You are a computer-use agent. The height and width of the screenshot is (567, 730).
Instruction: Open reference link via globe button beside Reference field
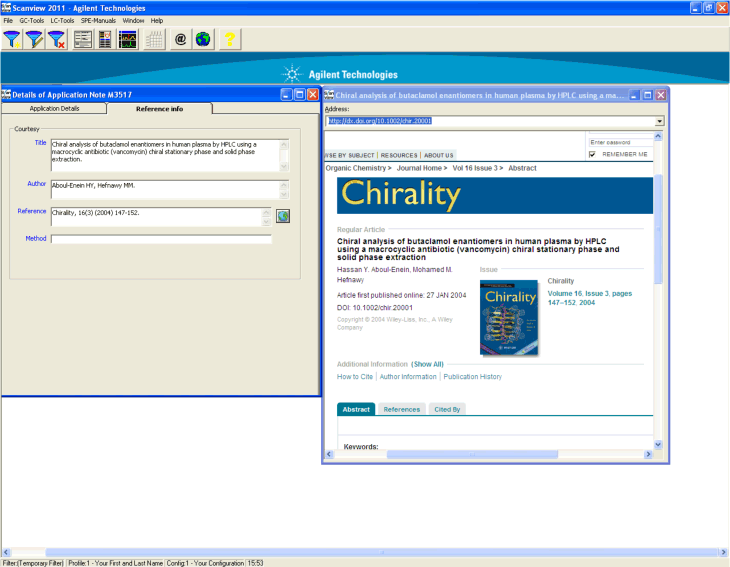pyautogui.click(x=282, y=216)
